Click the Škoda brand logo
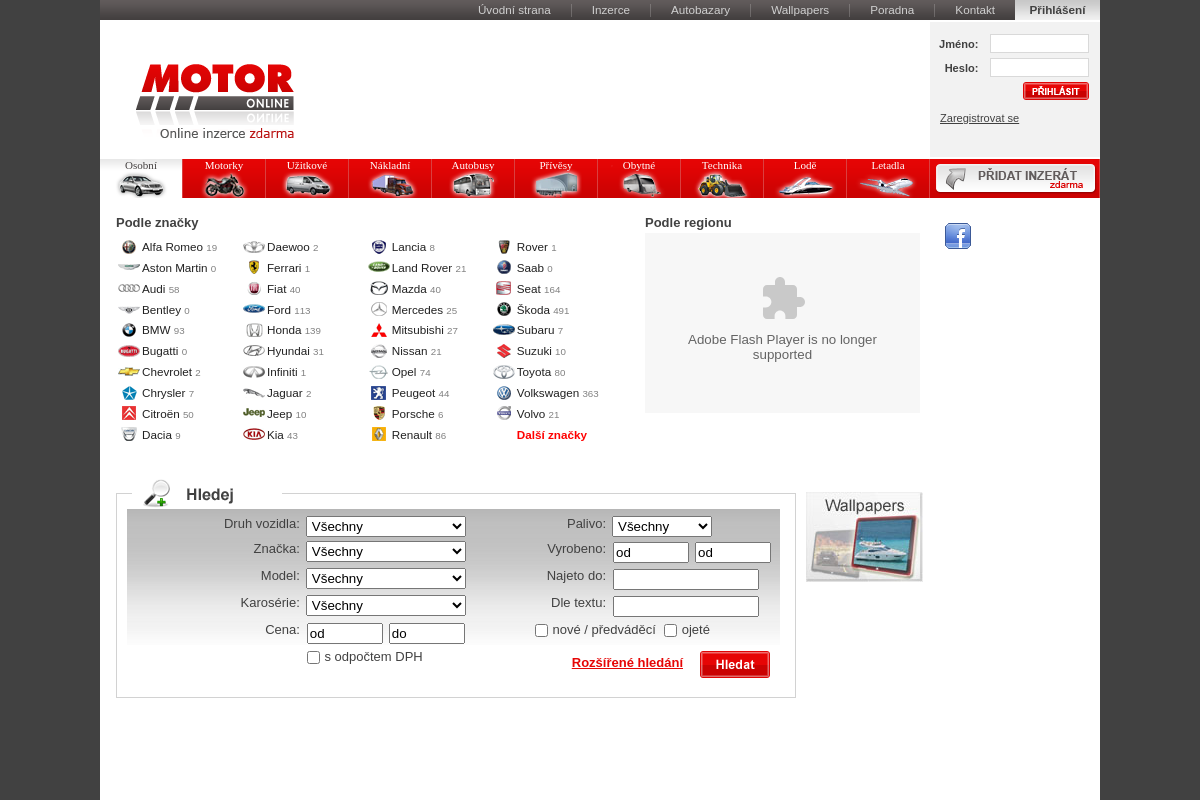This screenshot has height=800, width=1200. tap(503, 310)
